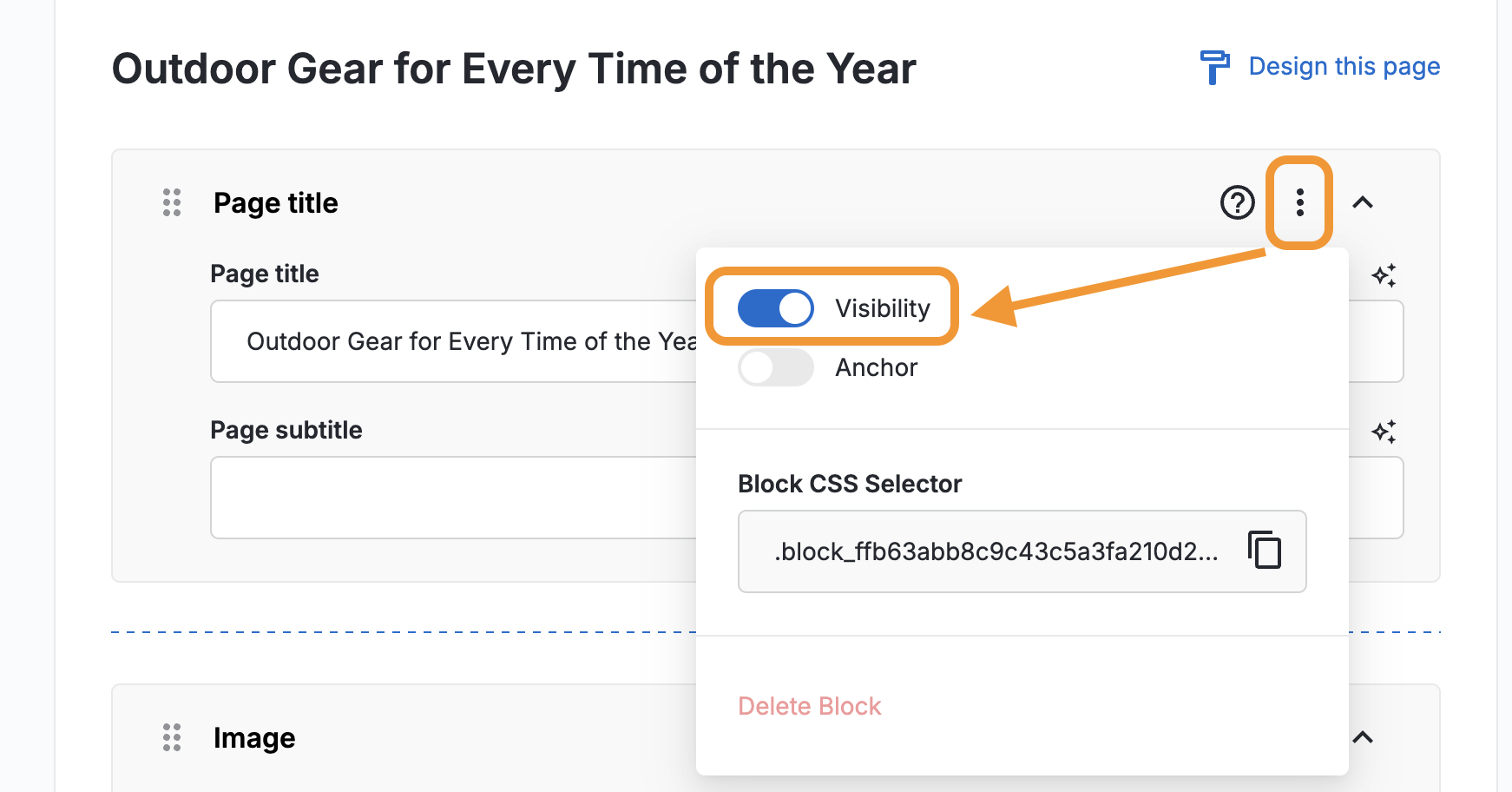Viewport: 1512px width, 792px height.
Task: Click the Visibility menu label
Action: [882, 308]
